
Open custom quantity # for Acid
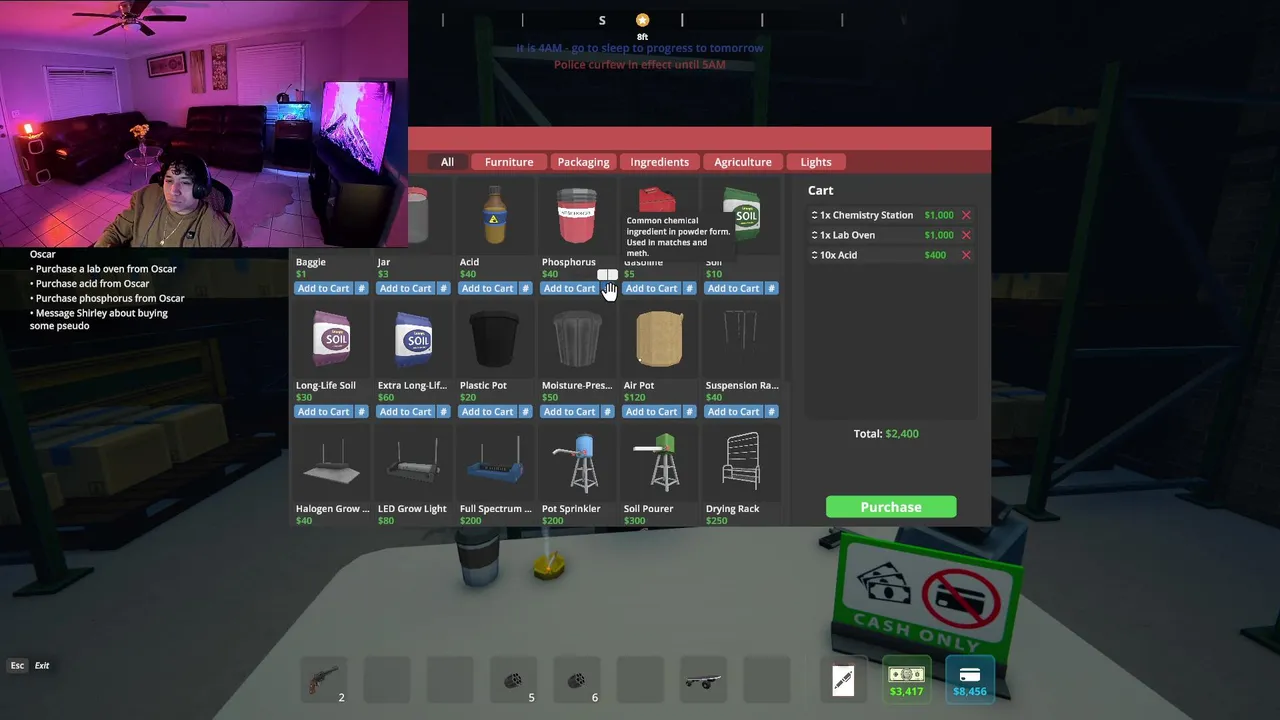point(525,288)
